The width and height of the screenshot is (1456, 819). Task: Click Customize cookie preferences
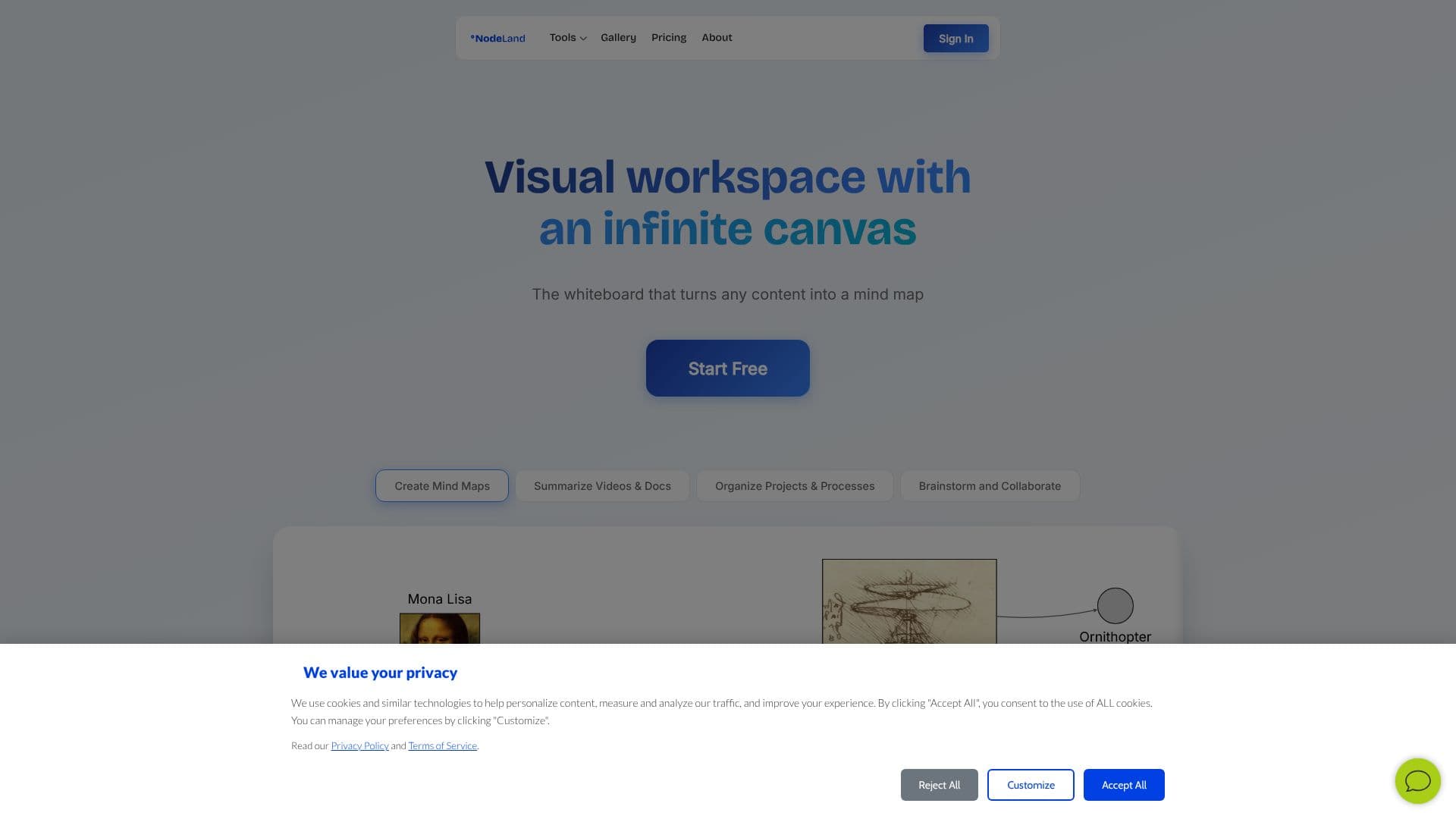click(x=1031, y=785)
